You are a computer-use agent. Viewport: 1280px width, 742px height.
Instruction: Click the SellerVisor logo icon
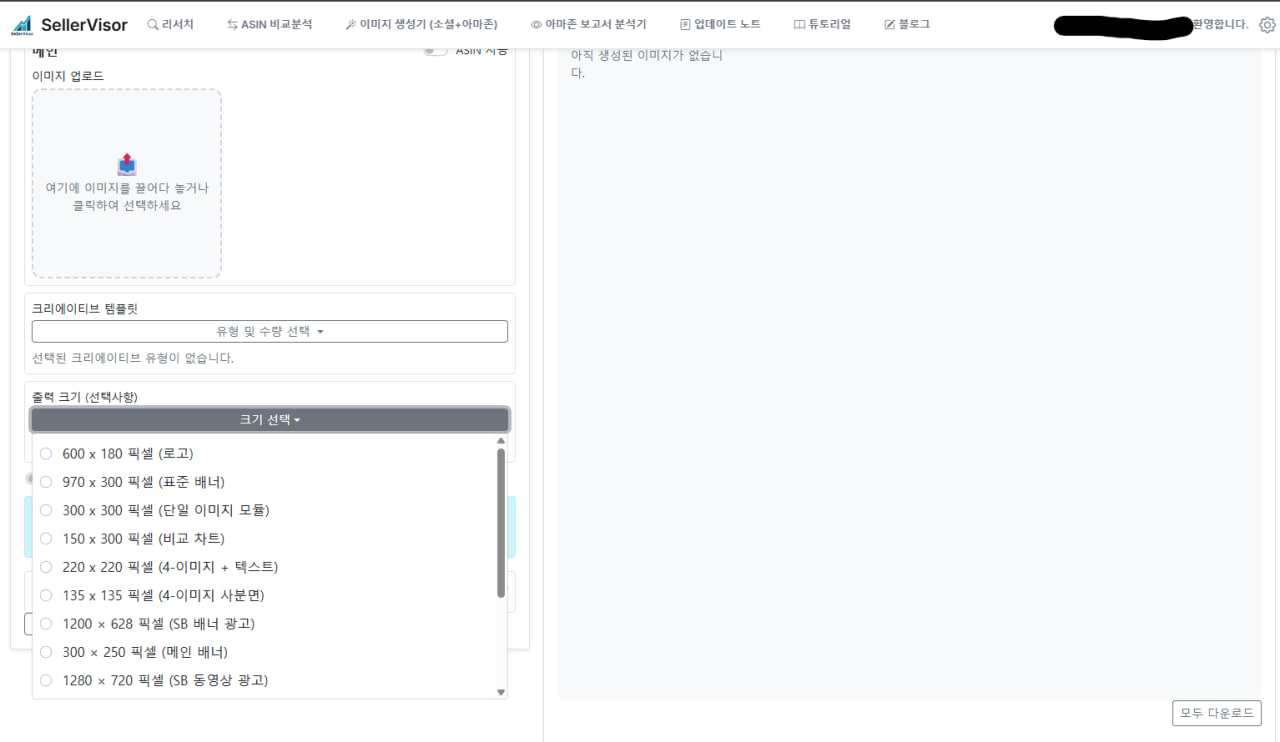pyautogui.click(x=21, y=25)
